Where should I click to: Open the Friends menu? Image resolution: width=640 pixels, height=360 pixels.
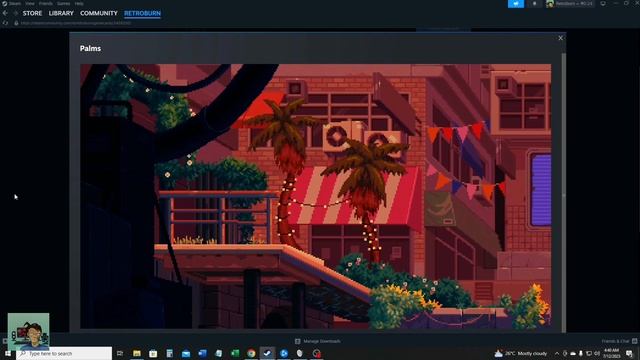tap(46, 3)
